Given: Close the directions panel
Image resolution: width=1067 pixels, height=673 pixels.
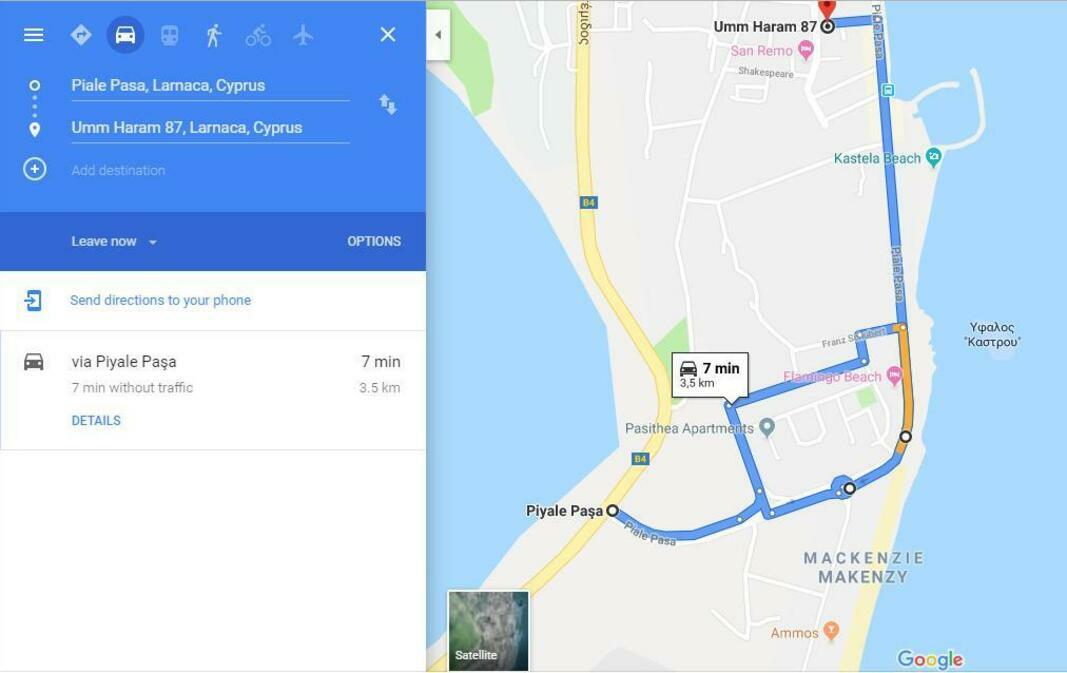Looking at the screenshot, I should (388, 35).
